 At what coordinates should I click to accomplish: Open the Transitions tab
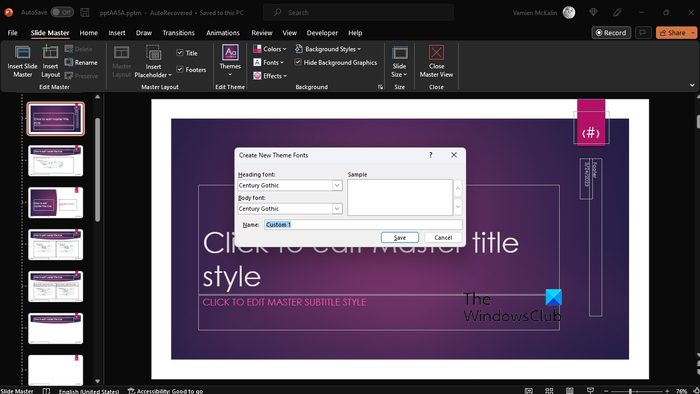point(178,33)
